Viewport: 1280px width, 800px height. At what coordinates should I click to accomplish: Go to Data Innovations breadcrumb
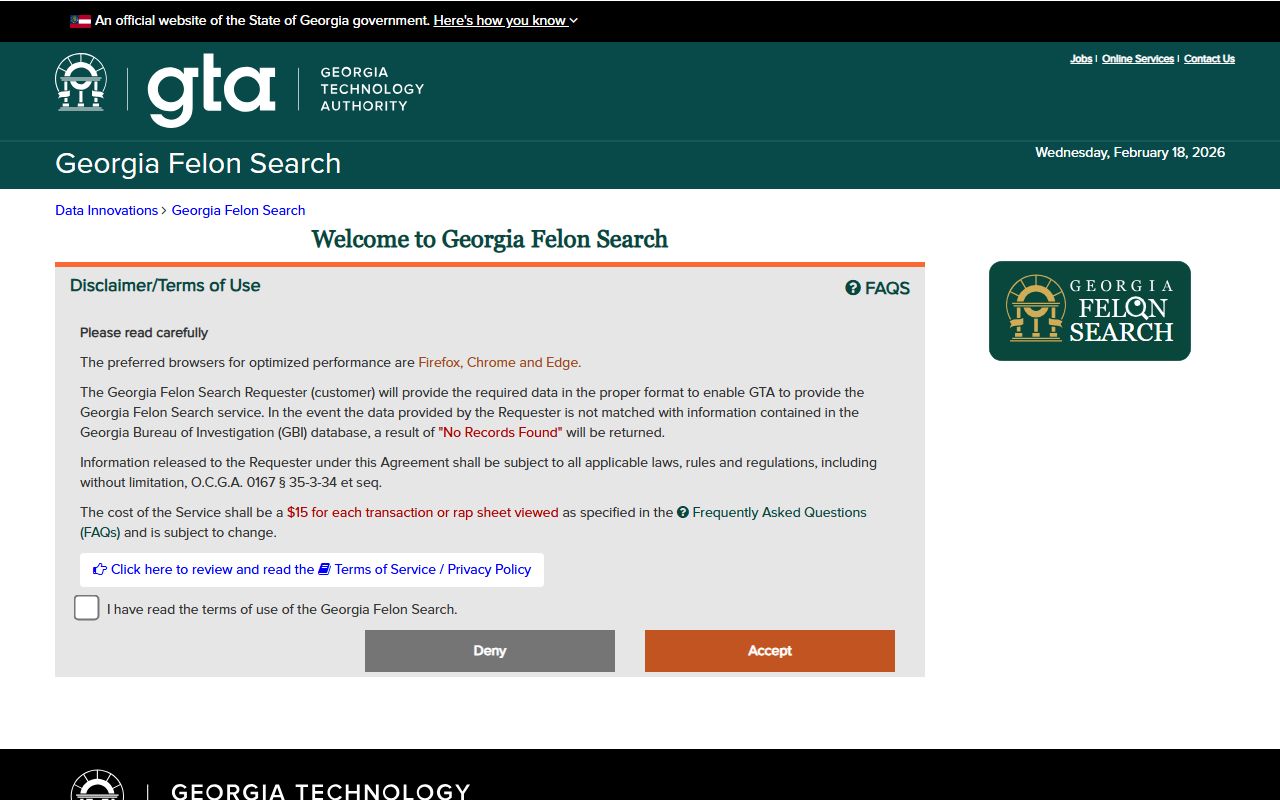tap(106, 210)
